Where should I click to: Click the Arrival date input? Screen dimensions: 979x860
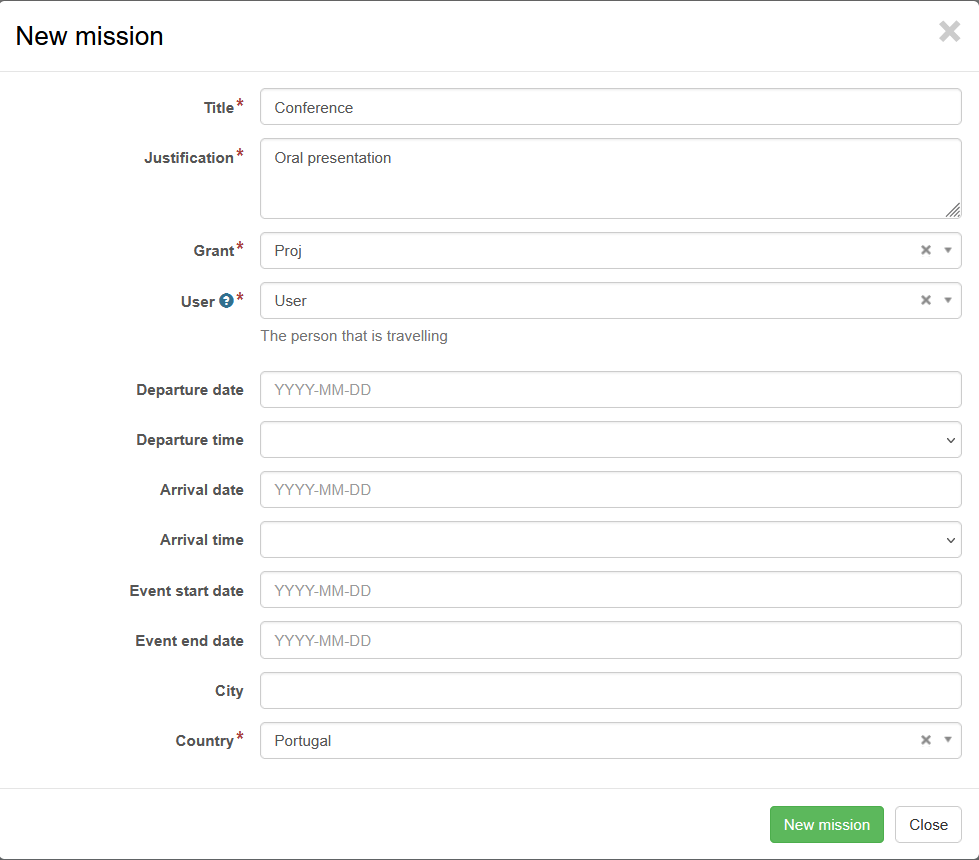(610, 490)
